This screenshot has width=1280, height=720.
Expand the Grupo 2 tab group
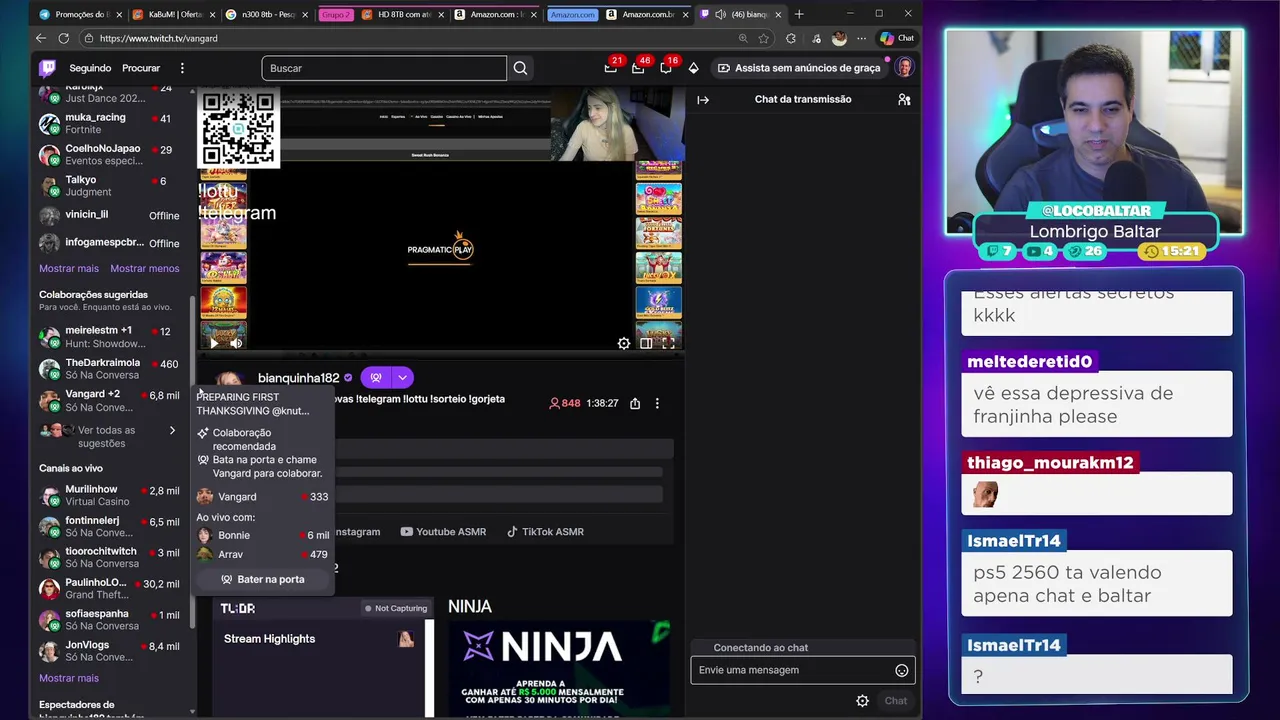click(336, 14)
